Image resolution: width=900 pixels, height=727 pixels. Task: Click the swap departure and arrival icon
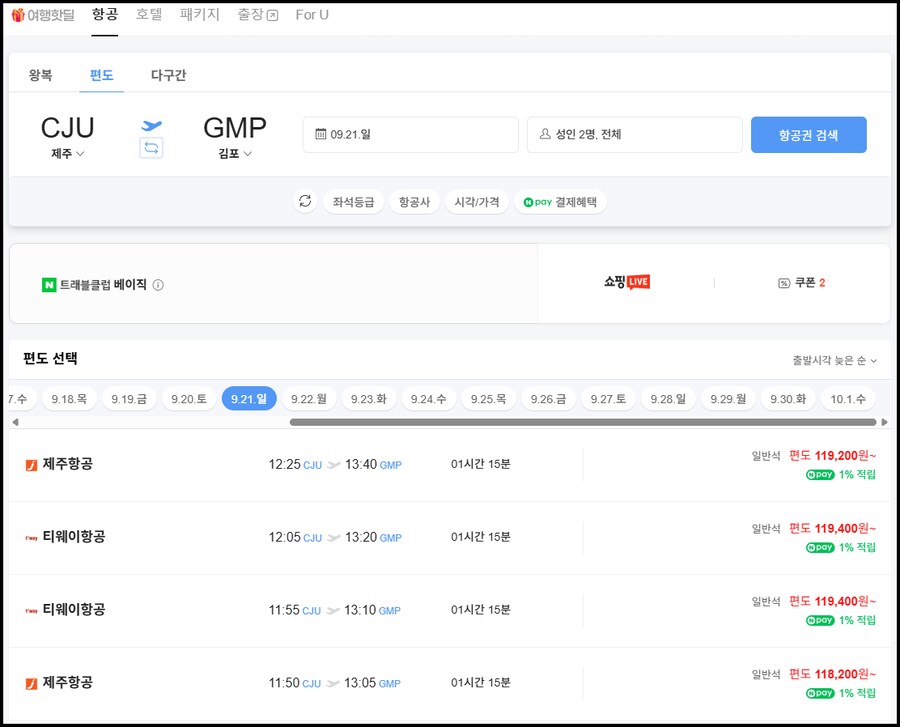click(151, 148)
